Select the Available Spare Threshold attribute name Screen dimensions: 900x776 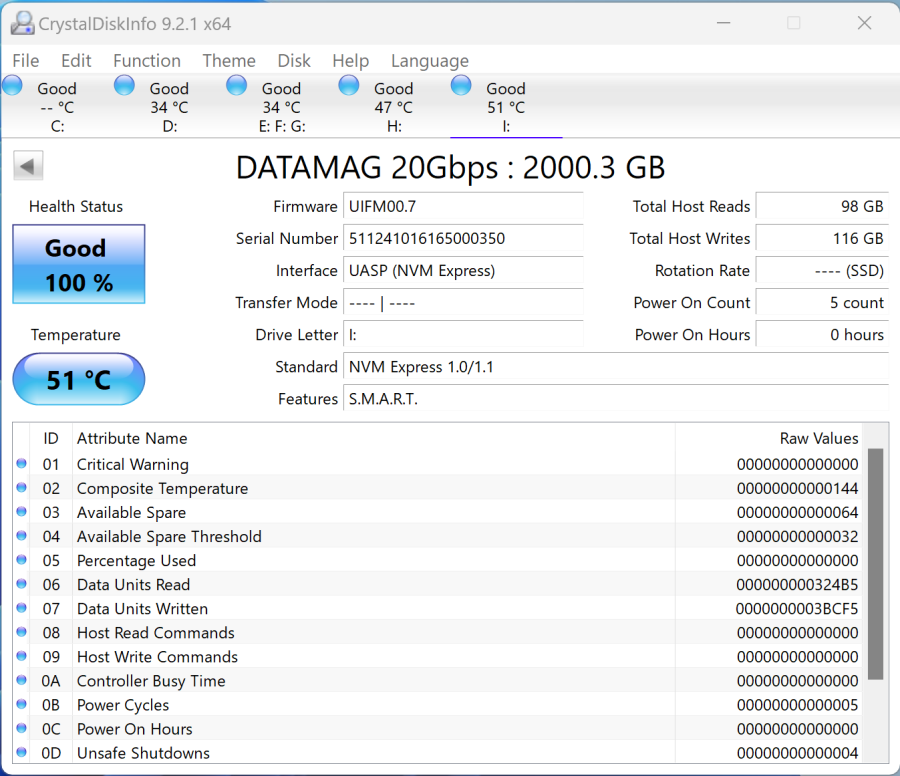(x=169, y=537)
